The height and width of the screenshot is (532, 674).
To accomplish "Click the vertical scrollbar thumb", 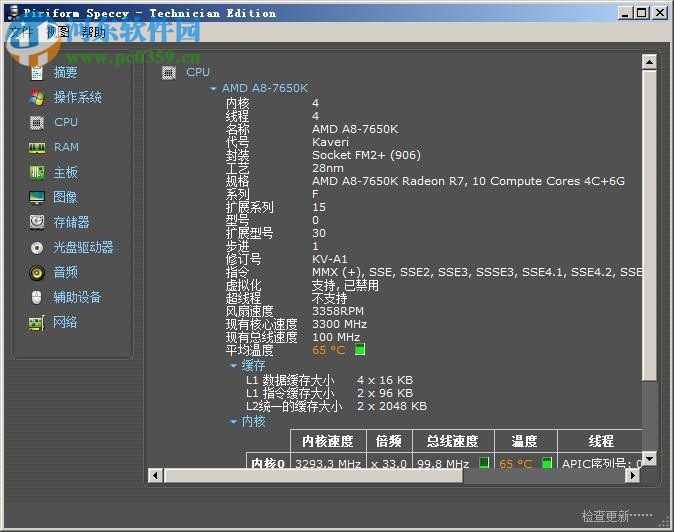I will (x=649, y=226).
